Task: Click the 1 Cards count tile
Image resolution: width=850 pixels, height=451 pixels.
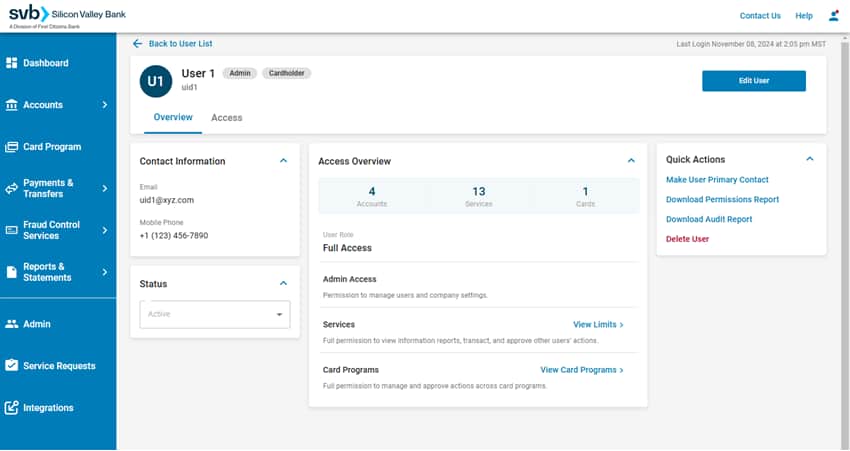Action: coord(585,196)
